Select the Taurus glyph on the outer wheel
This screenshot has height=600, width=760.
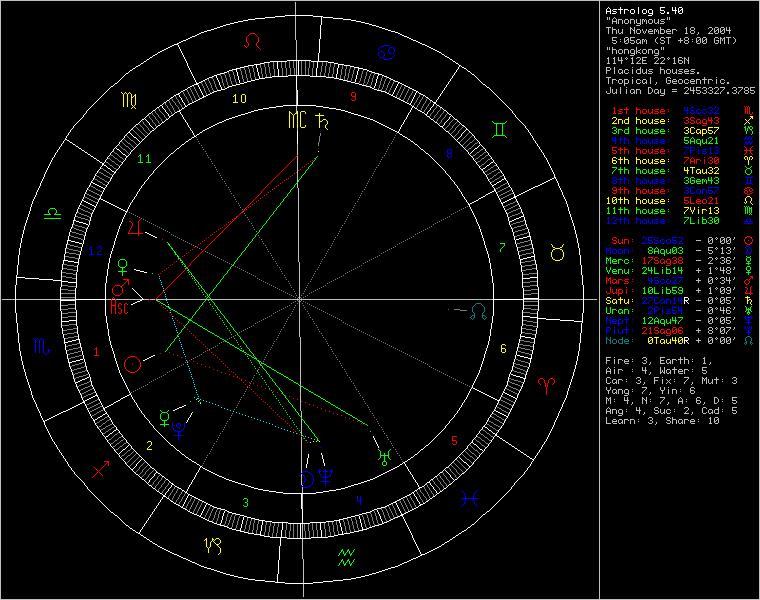tap(557, 253)
